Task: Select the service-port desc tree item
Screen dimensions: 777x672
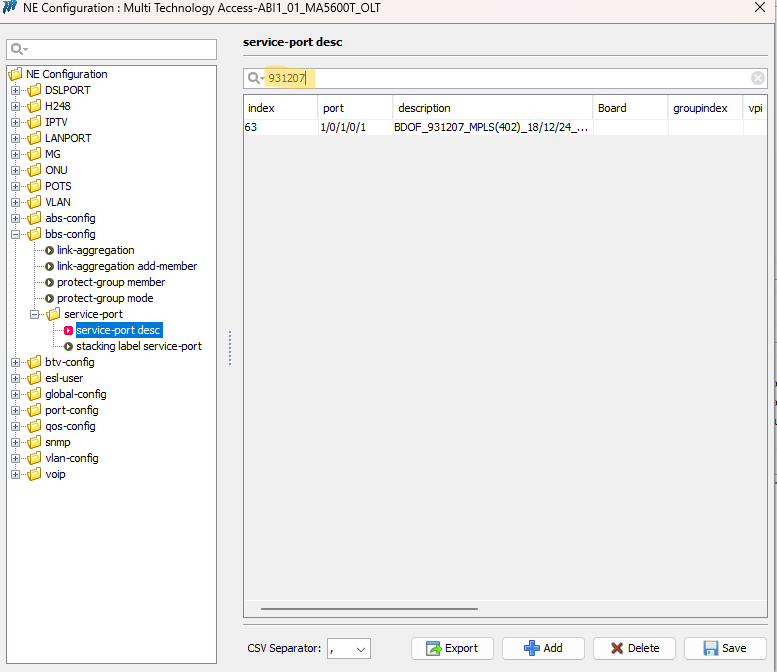Action: pyautogui.click(x=118, y=330)
